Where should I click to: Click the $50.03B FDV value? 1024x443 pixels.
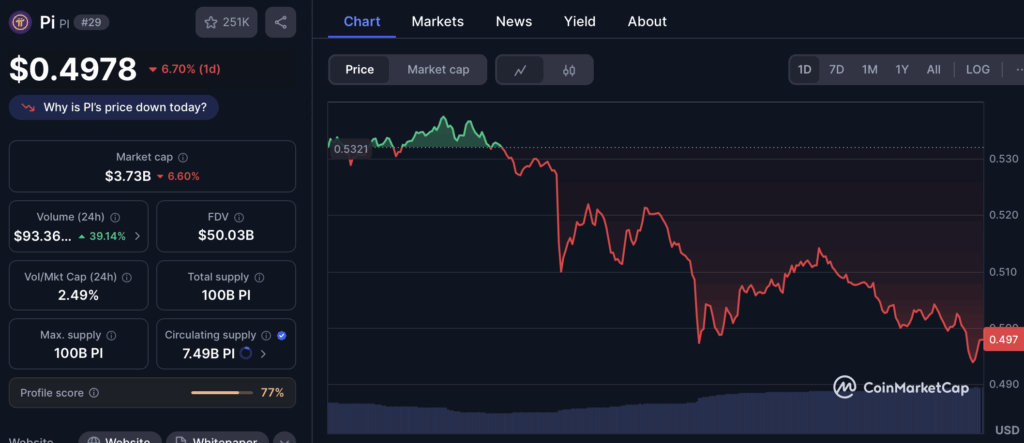[226, 235]
